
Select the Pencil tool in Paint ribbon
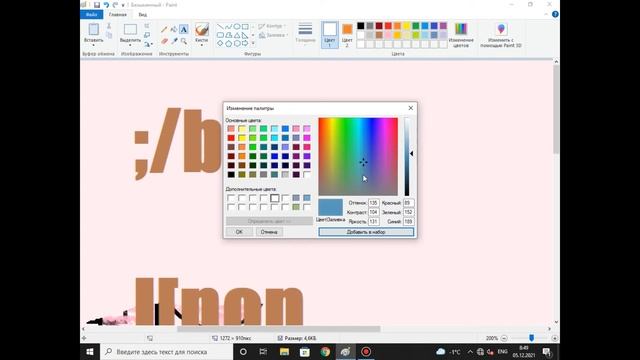[164, 30]
